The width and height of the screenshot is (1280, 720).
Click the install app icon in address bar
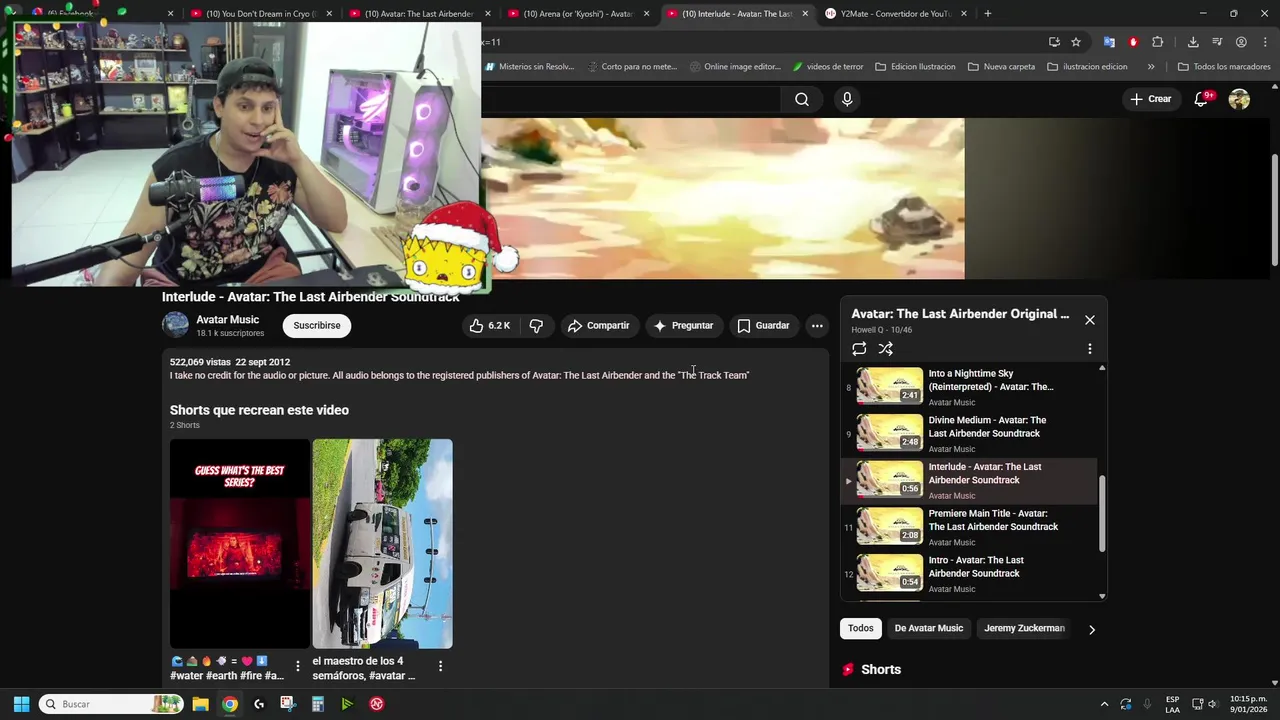click(1054, 42)
